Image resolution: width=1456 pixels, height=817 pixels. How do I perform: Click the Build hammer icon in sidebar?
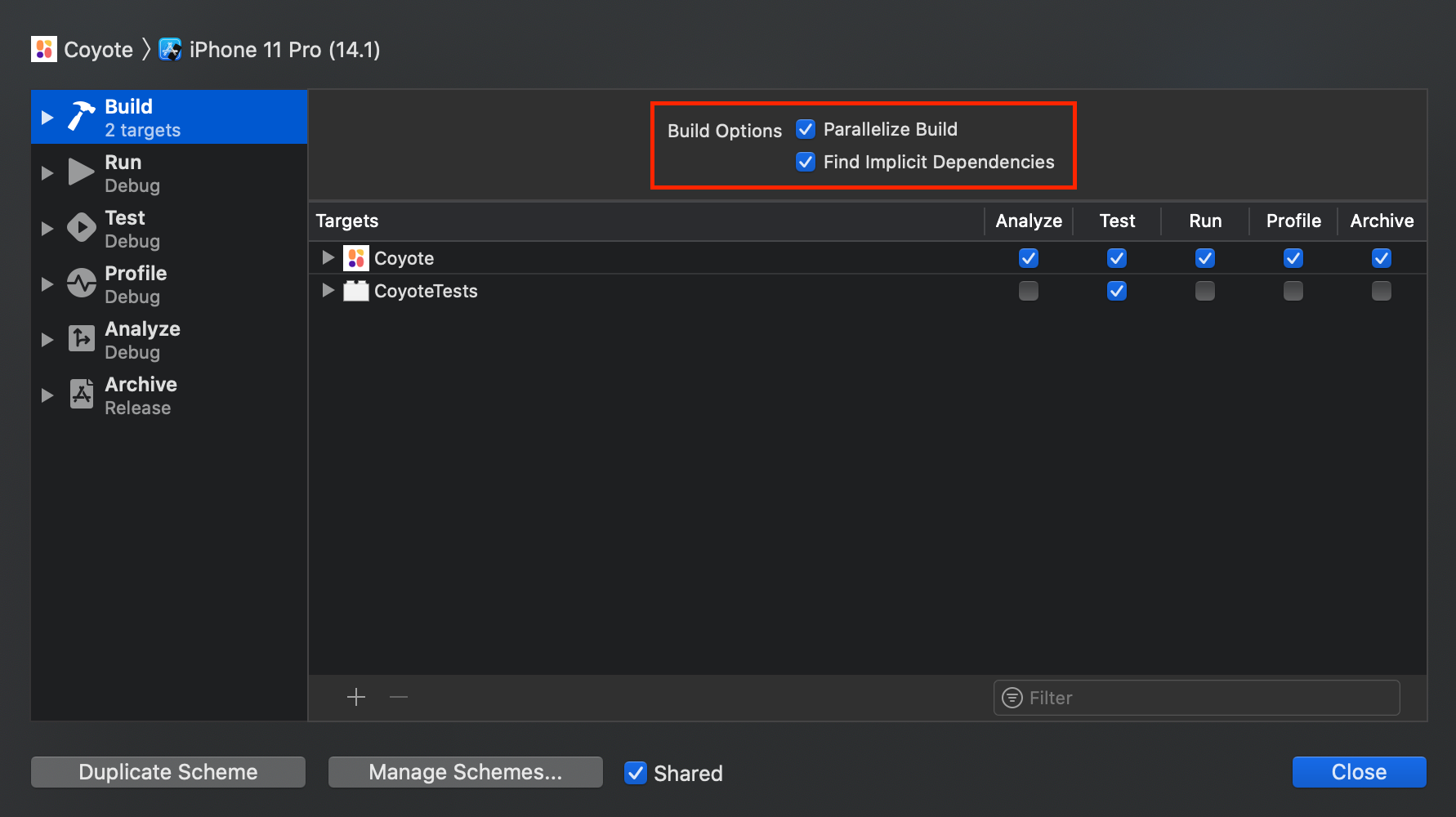coord(81,117)
